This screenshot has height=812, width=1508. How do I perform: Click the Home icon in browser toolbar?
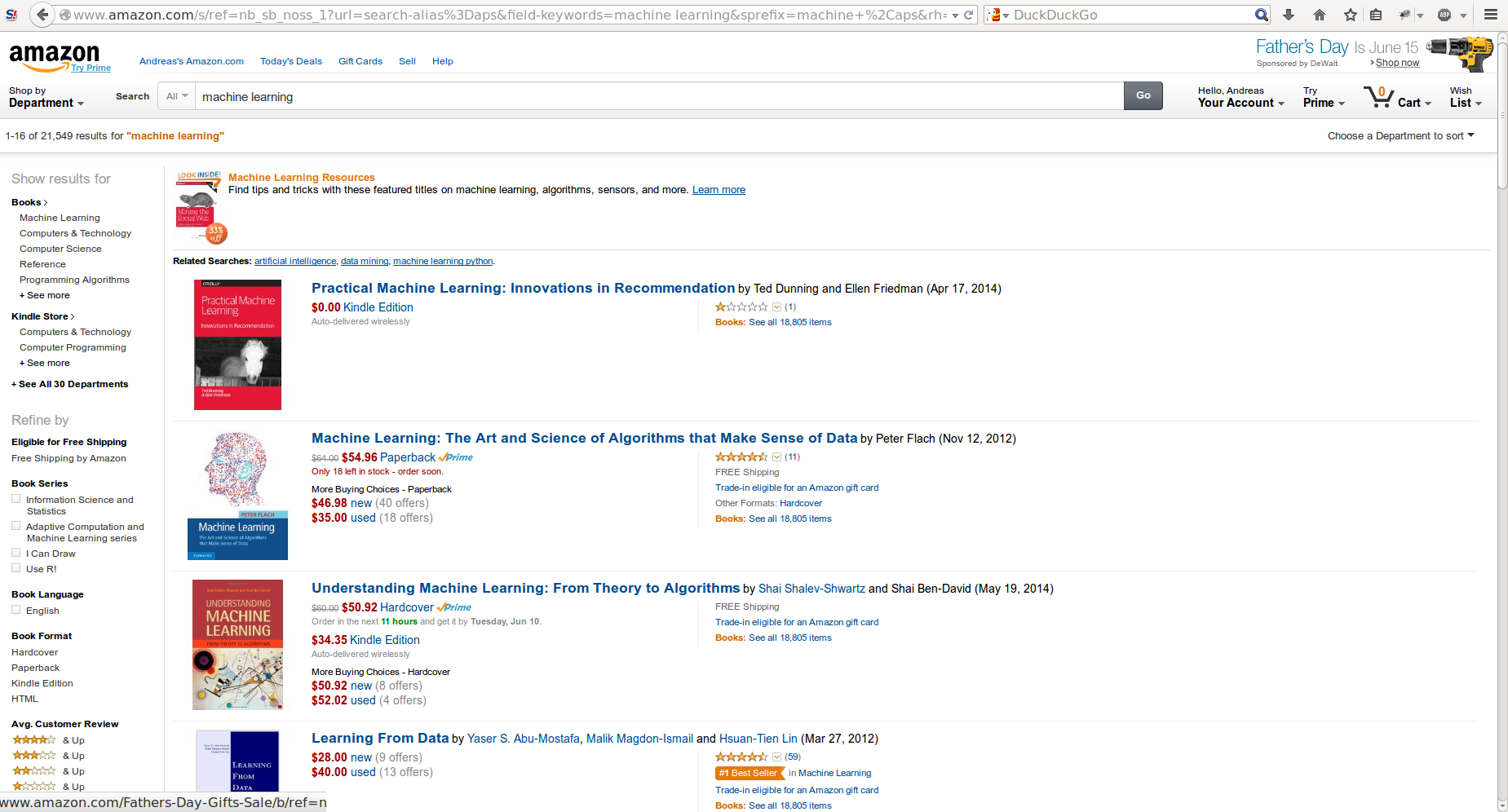[x=1318, y=14]
